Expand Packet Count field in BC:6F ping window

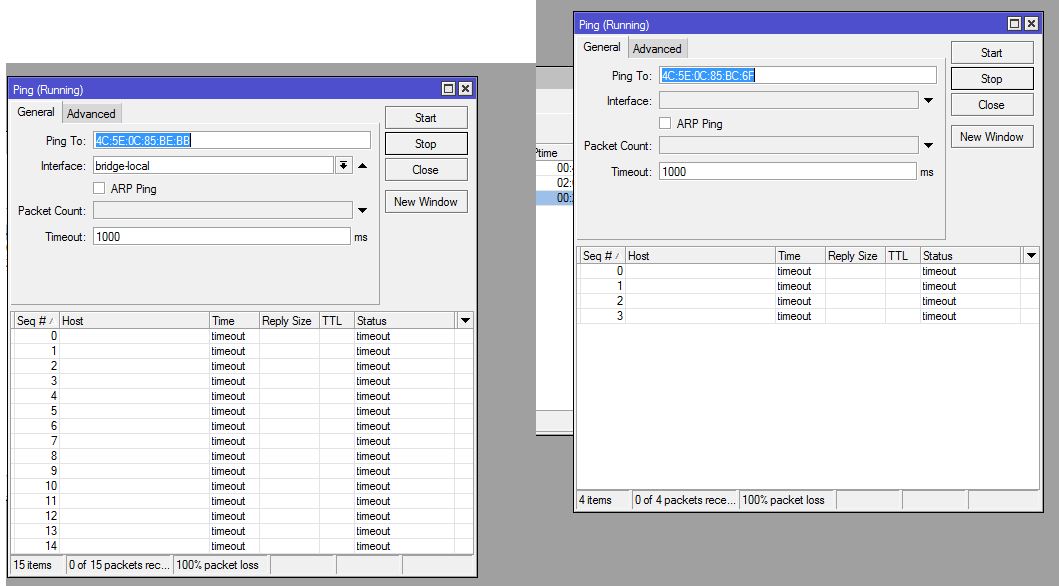coord(929,146)
